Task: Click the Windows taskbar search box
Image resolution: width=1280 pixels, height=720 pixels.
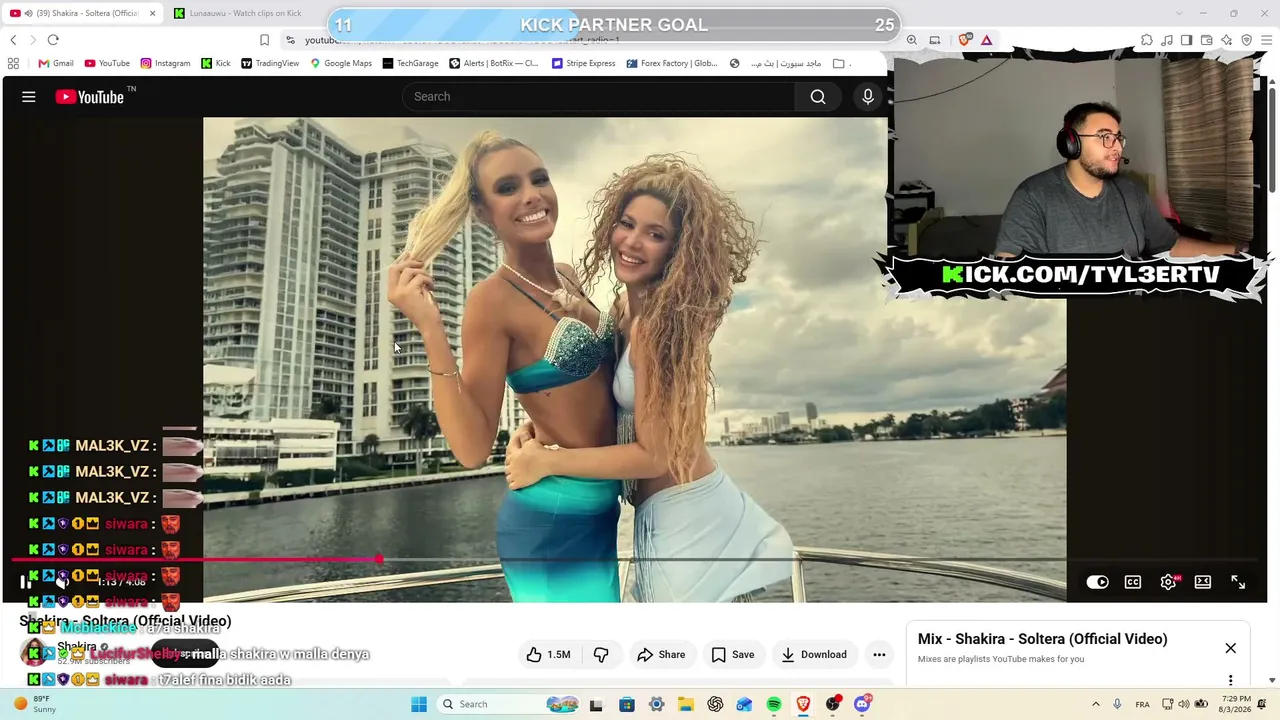Action: point(510,704)
